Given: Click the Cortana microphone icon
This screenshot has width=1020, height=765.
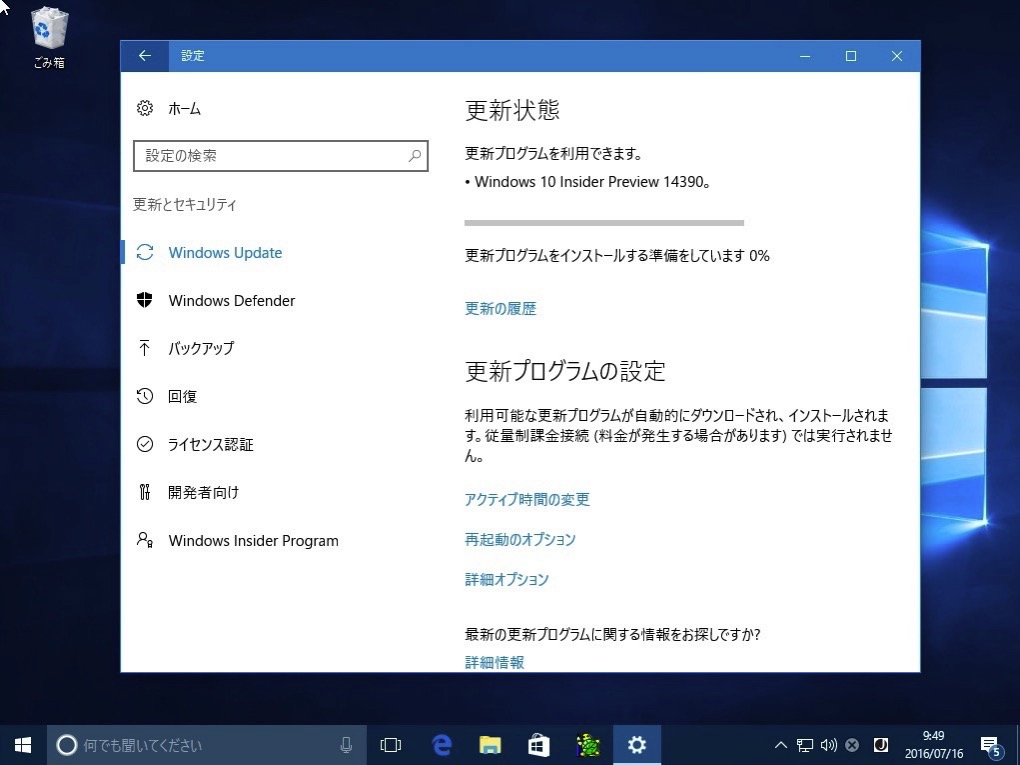Looking at the screenshot, I should click(346, 745).
